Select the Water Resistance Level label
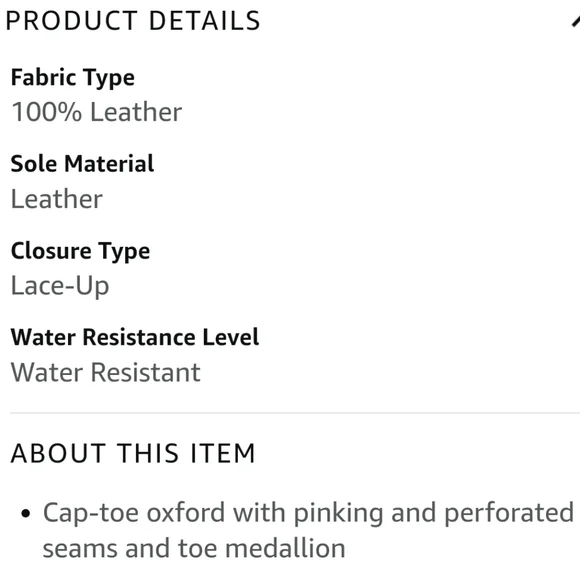 tap(135, 337)
